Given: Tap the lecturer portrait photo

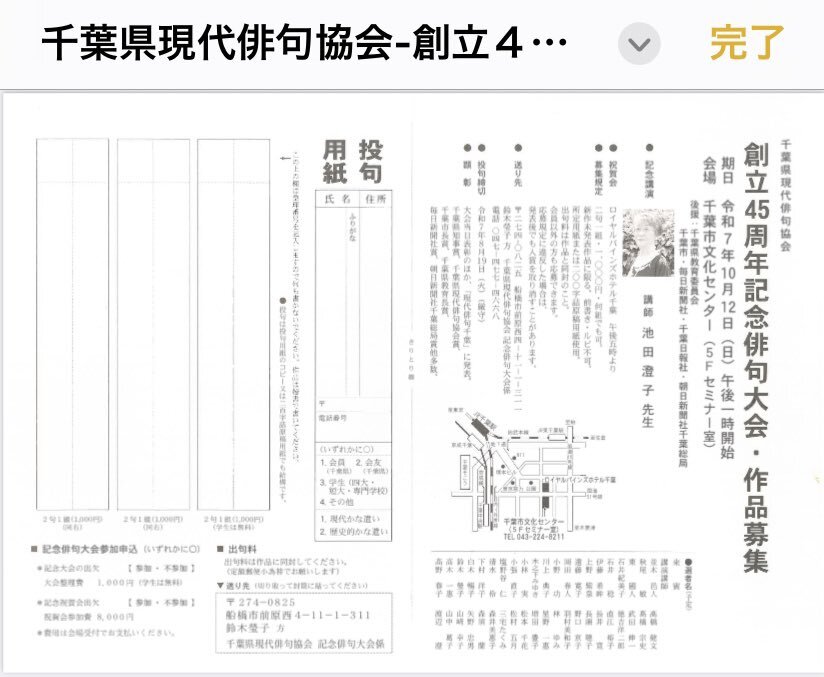Looking at the screenshot, I should 648,243.
